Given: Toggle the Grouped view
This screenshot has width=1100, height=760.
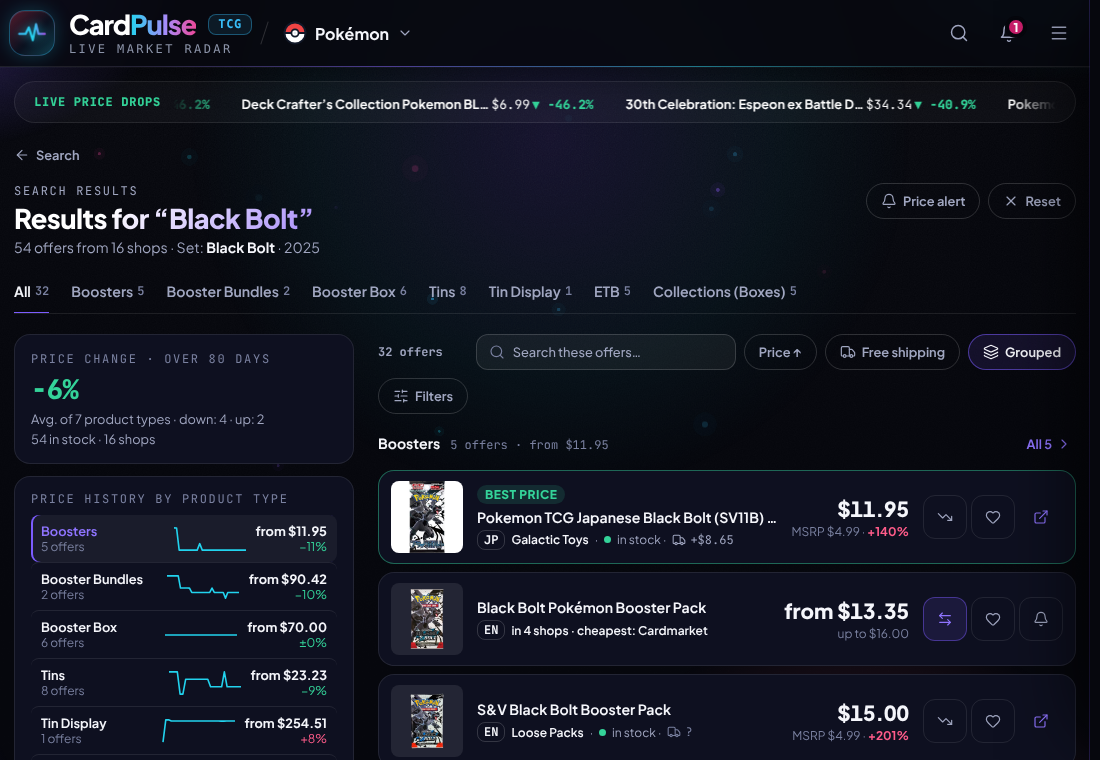Looking at the screenshot, I should 1021,352.
